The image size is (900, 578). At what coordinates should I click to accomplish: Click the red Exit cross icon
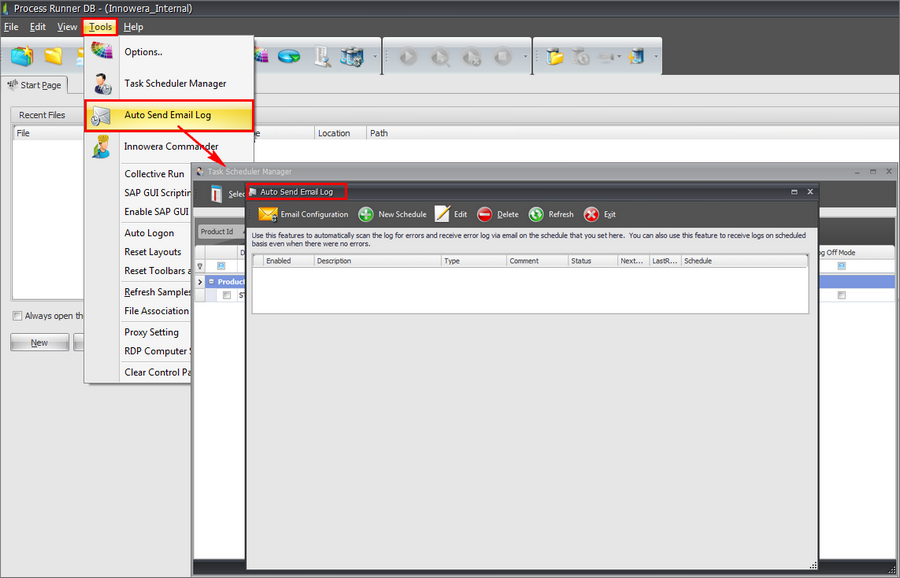(591, 214)
